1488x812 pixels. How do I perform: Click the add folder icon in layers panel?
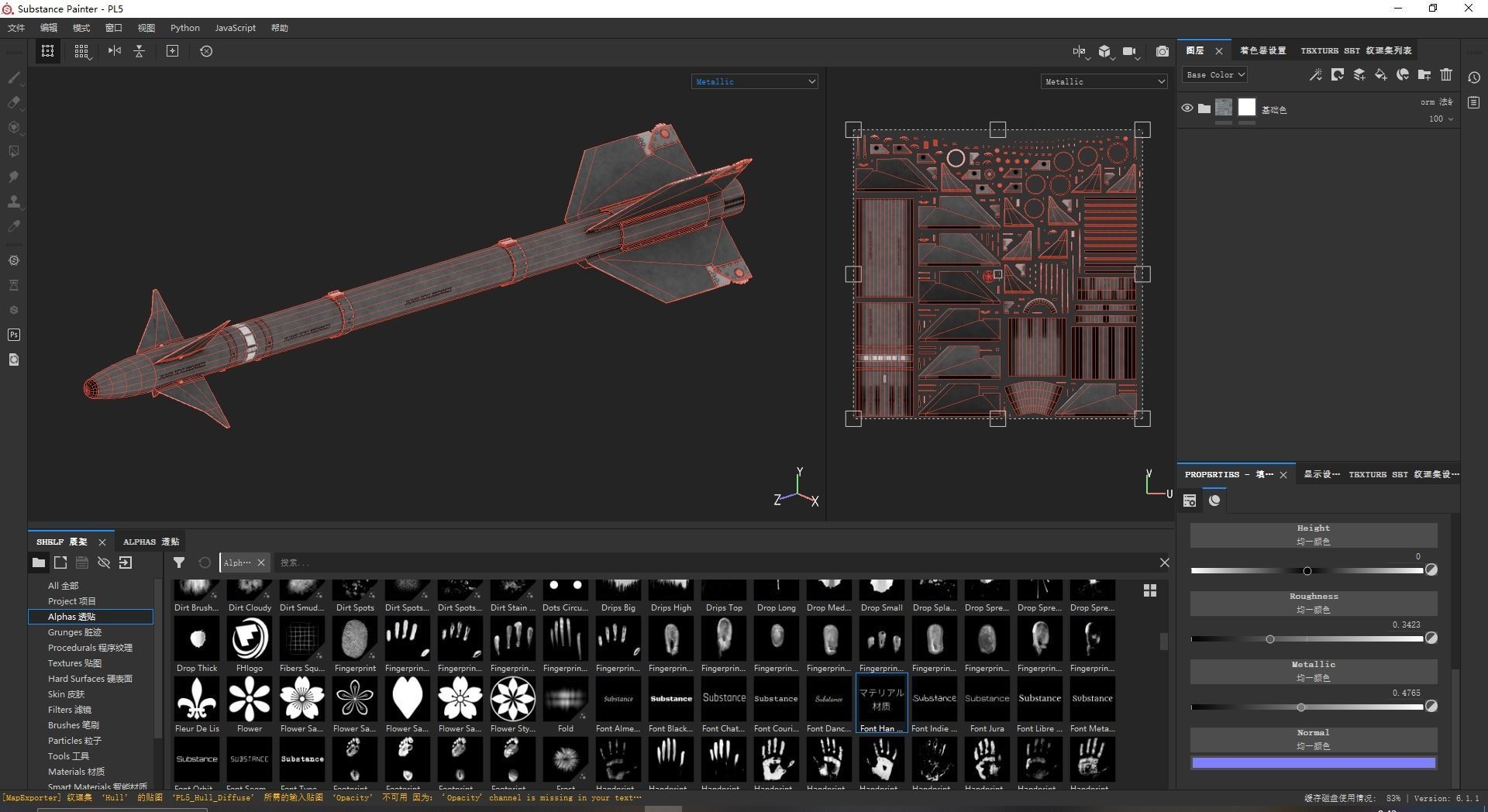[1424, 75]
